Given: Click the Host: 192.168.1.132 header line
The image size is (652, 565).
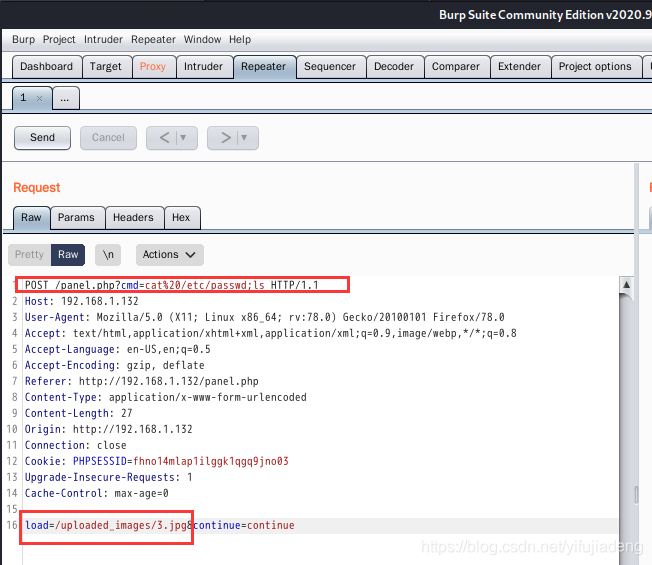Looking at the screenshot, I should pos(82,301).
